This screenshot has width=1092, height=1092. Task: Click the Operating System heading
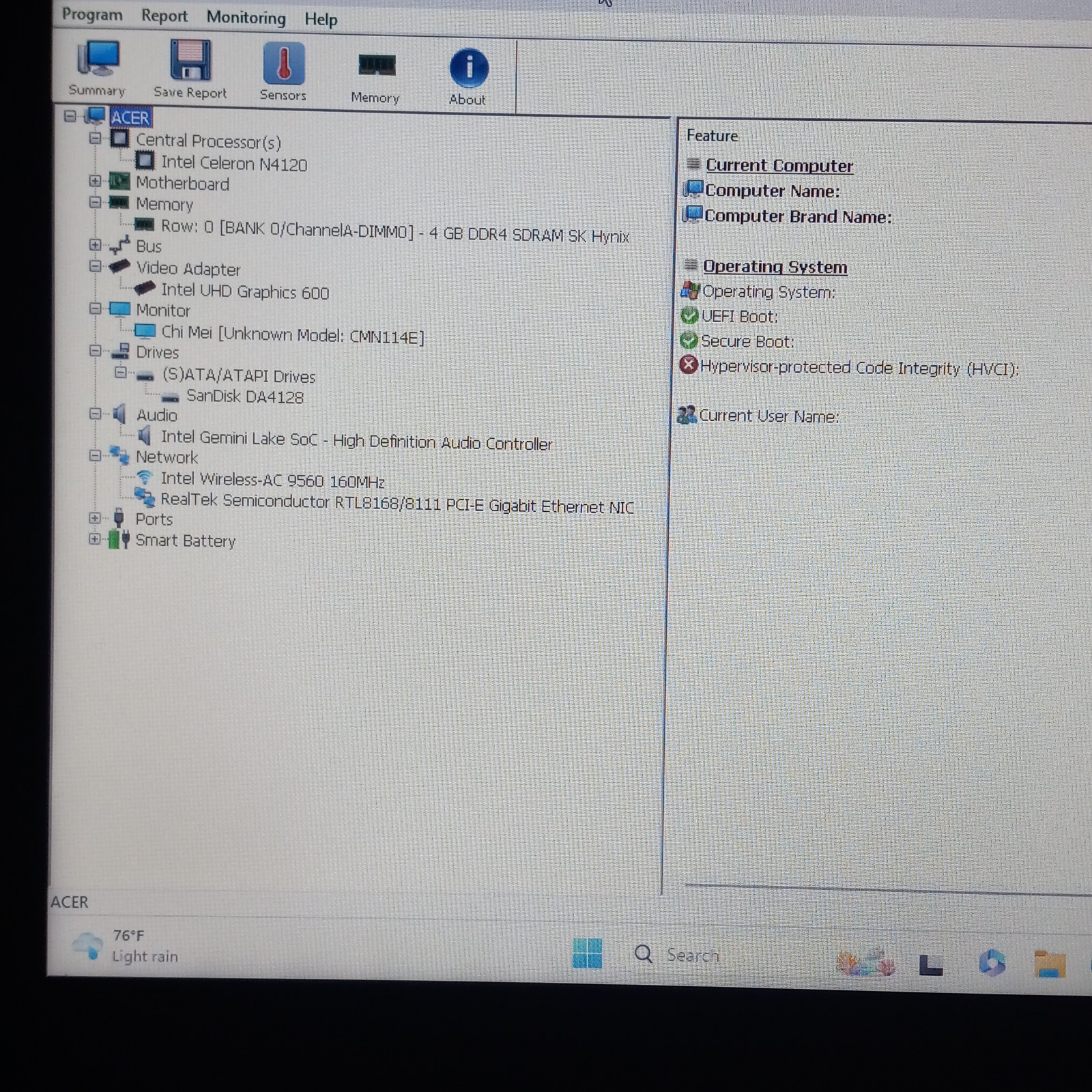pyautogui.click(x=775, y=267)
